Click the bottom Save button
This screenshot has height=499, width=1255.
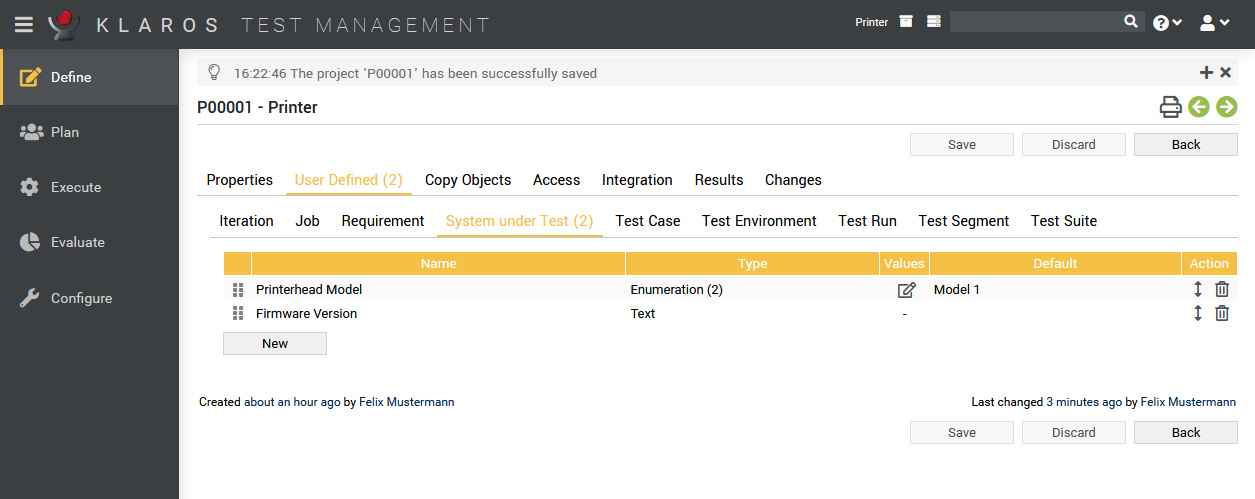point(962,432)
